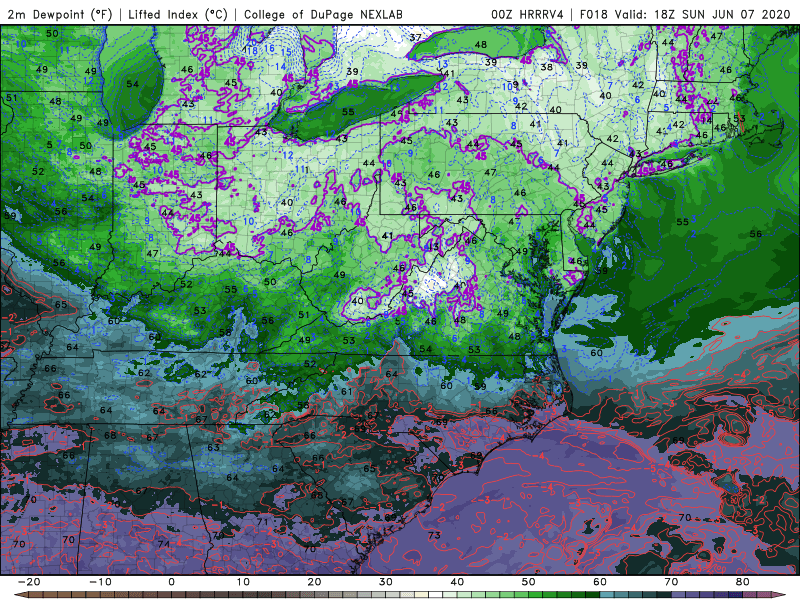This screenshot has width=800, height=600.
Task: Click the -20 label on the color scale
Action: pyautogui.click(x=29, y=582)
